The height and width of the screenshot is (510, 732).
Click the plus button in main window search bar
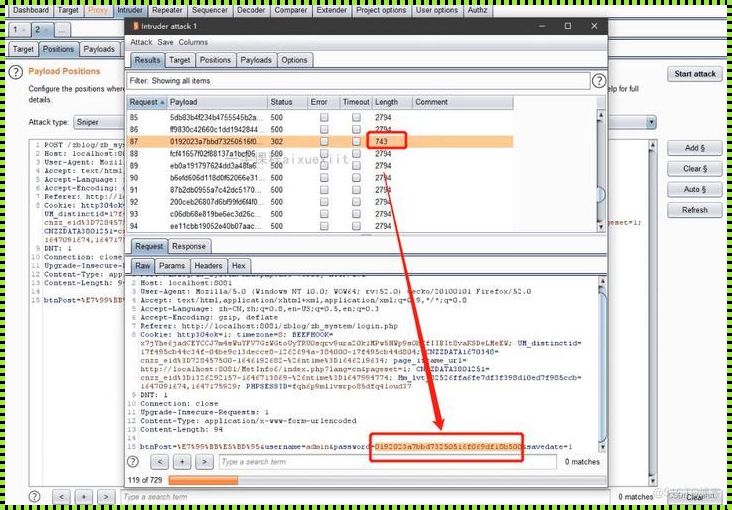(84, 496)
